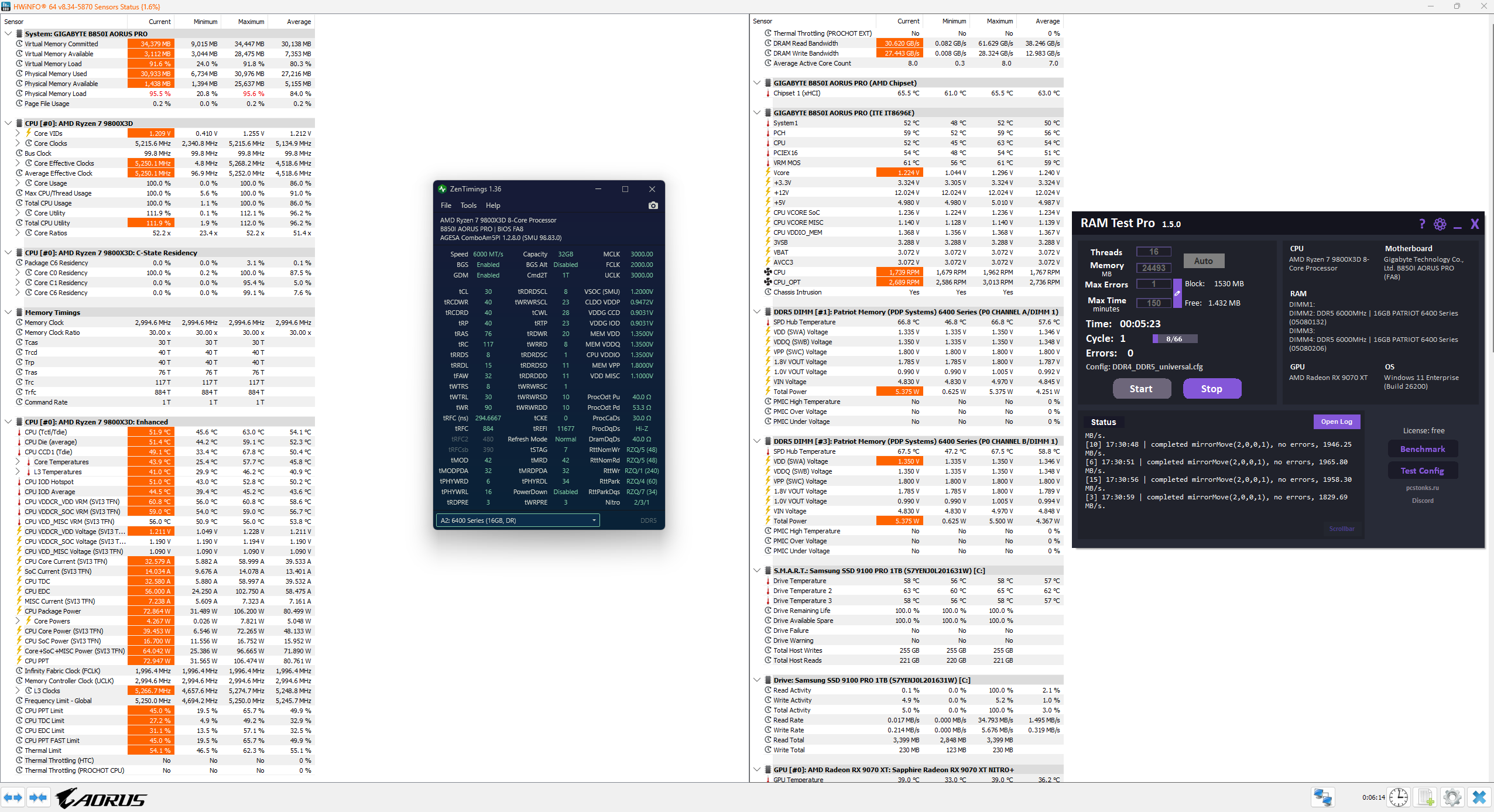Open RAM Test Pro settings gear
The image size is (1494, 812).
click(x=1440, y=224)
